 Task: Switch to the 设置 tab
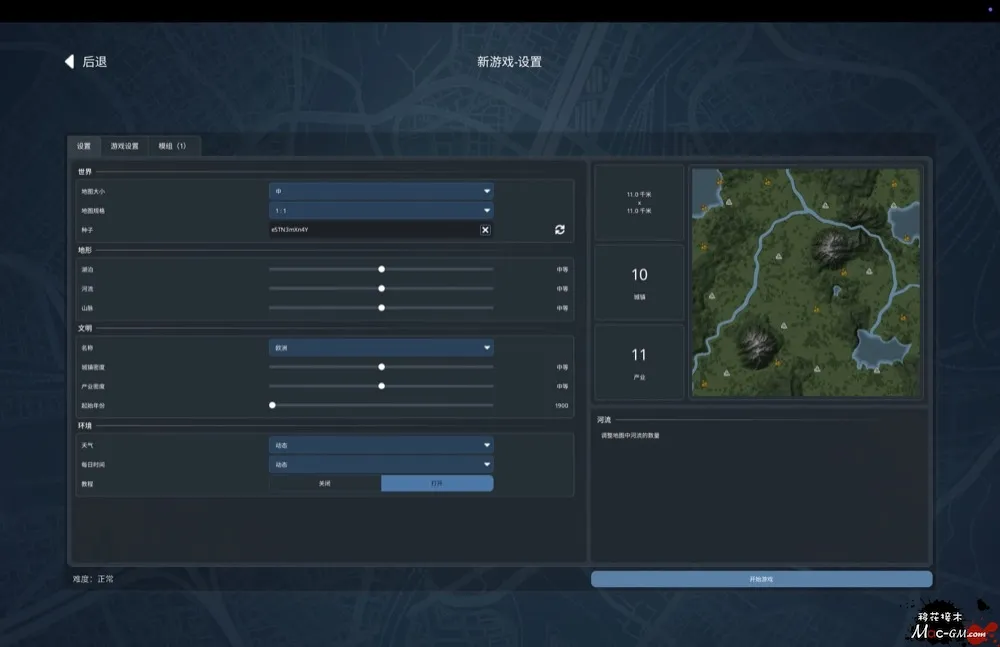(x=84, y=146)
